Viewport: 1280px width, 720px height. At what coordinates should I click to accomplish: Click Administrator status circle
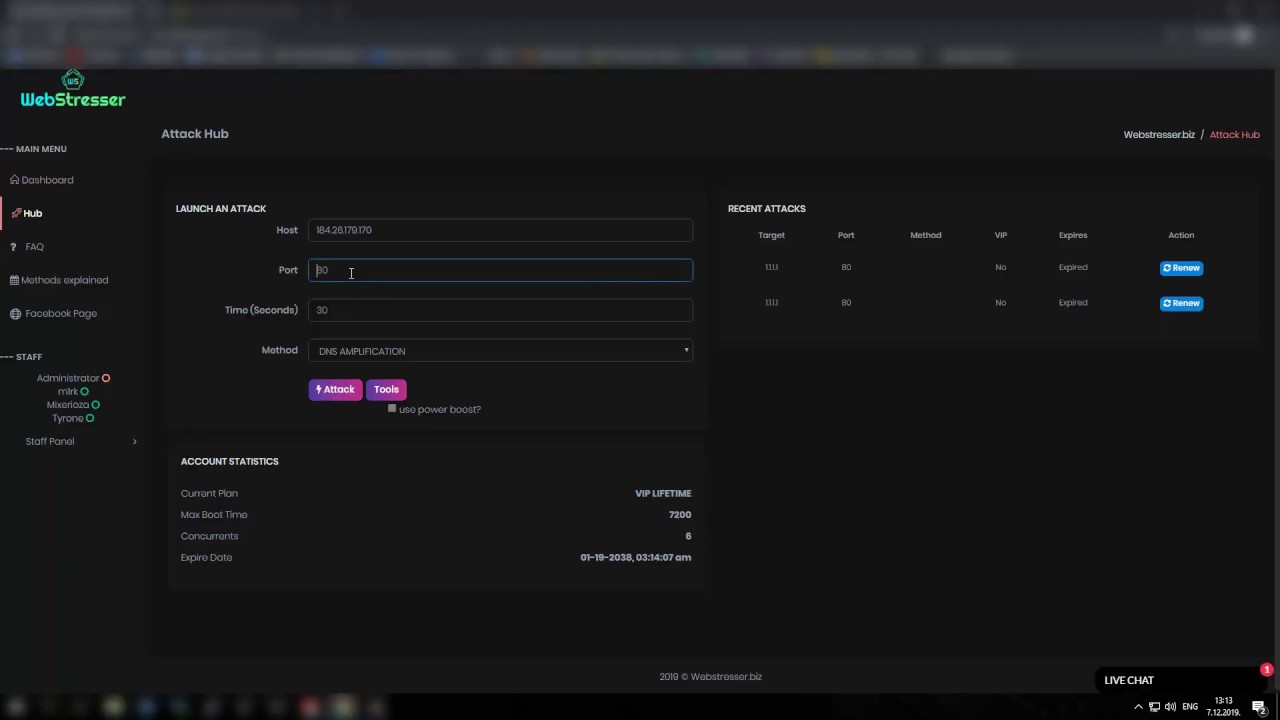coord(106,378)
